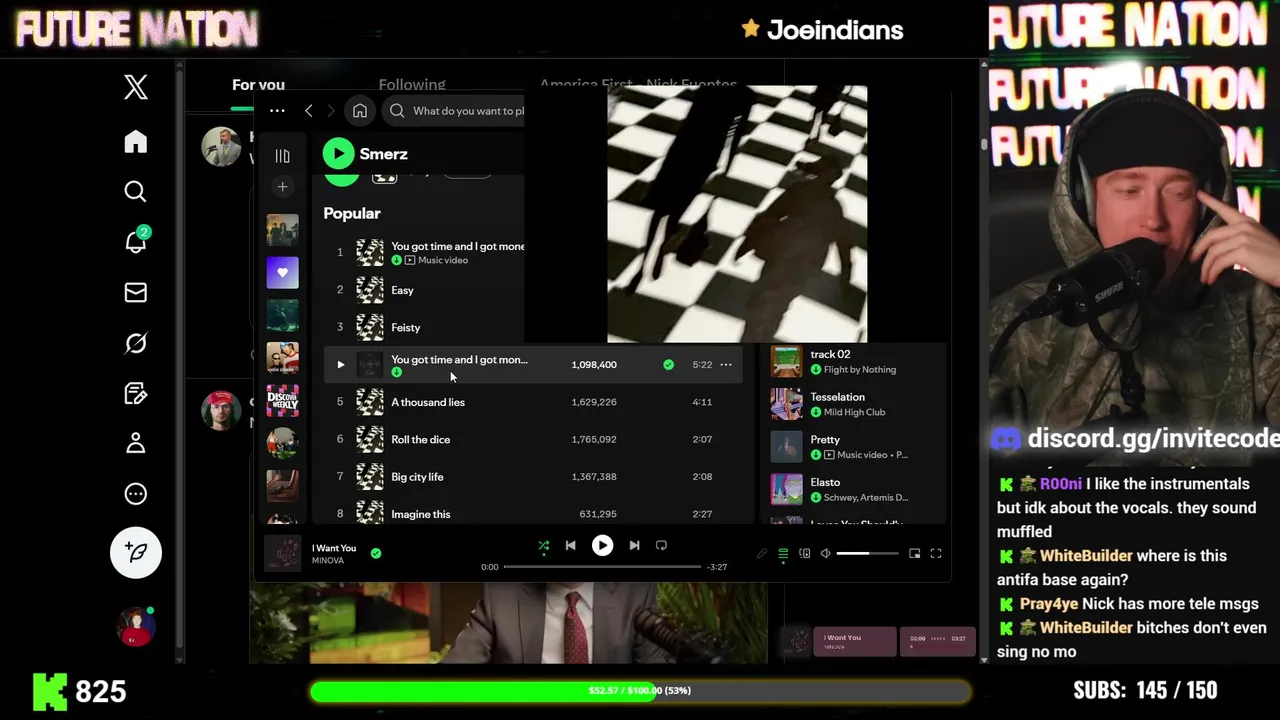
Task: Open connect to a device icon
Action: pyautogui.click(x=804, y=554)
